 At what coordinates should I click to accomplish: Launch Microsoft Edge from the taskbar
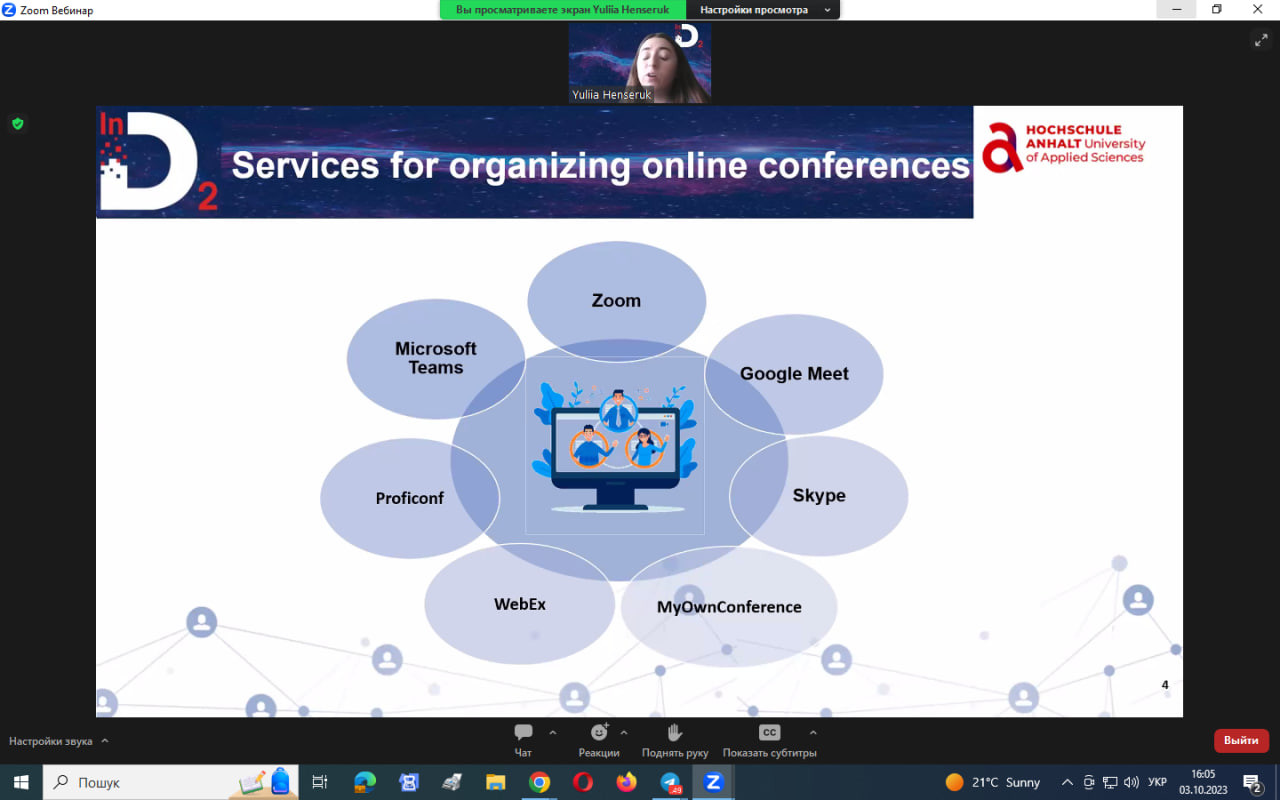point(364,782)
